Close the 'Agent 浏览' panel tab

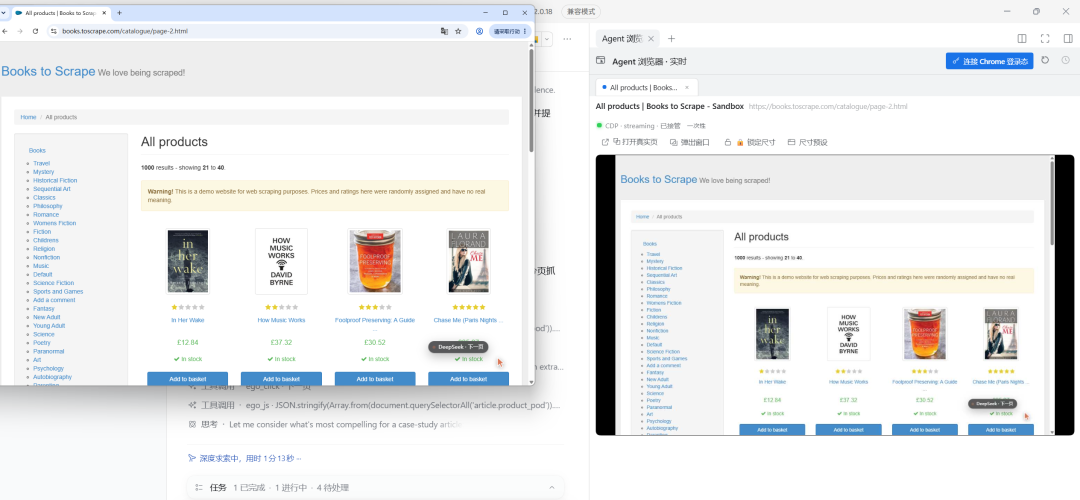[651, 39]
